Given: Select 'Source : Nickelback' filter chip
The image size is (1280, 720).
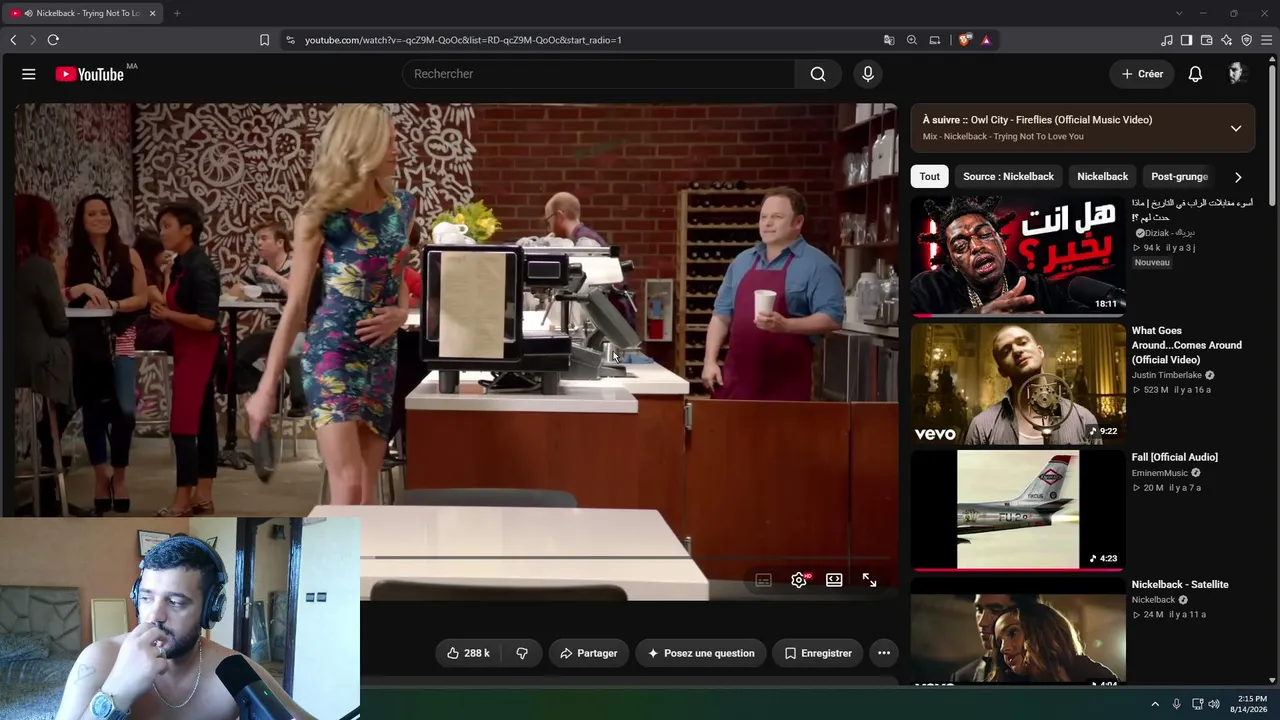Looking at the screenshot, I should pos(1008,177).
